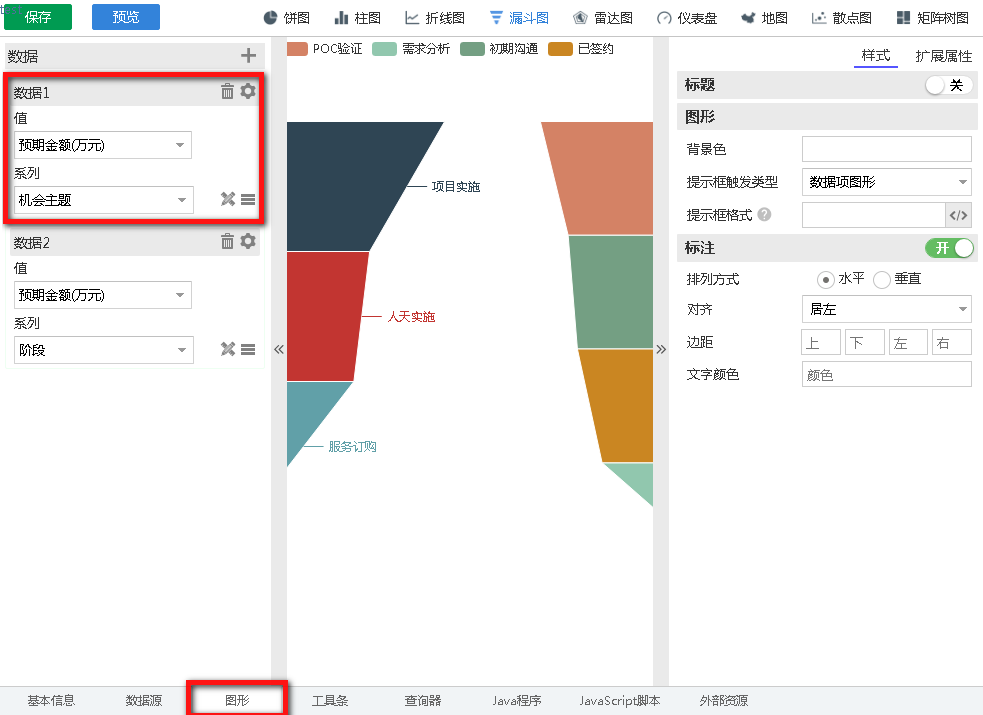Click the 边距 右 input field
983x715 pixels.
(x=952, y=343)
